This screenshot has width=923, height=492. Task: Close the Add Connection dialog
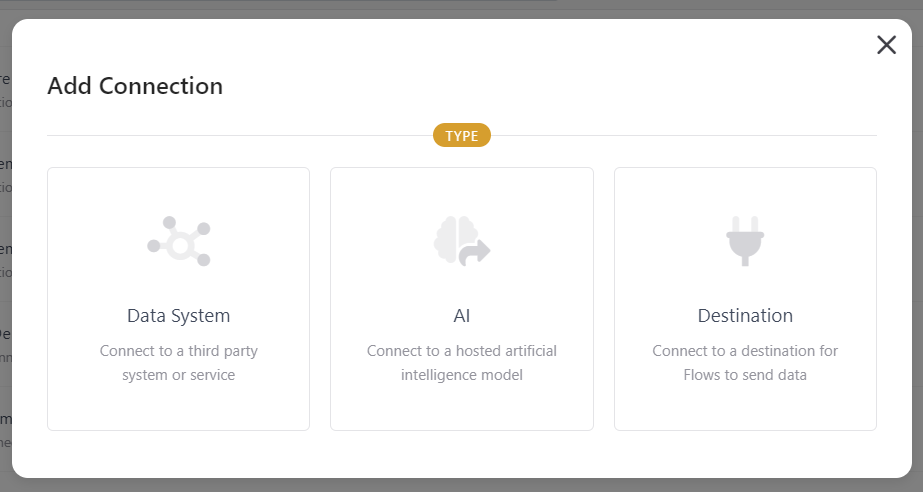click(x=887, y=45)
